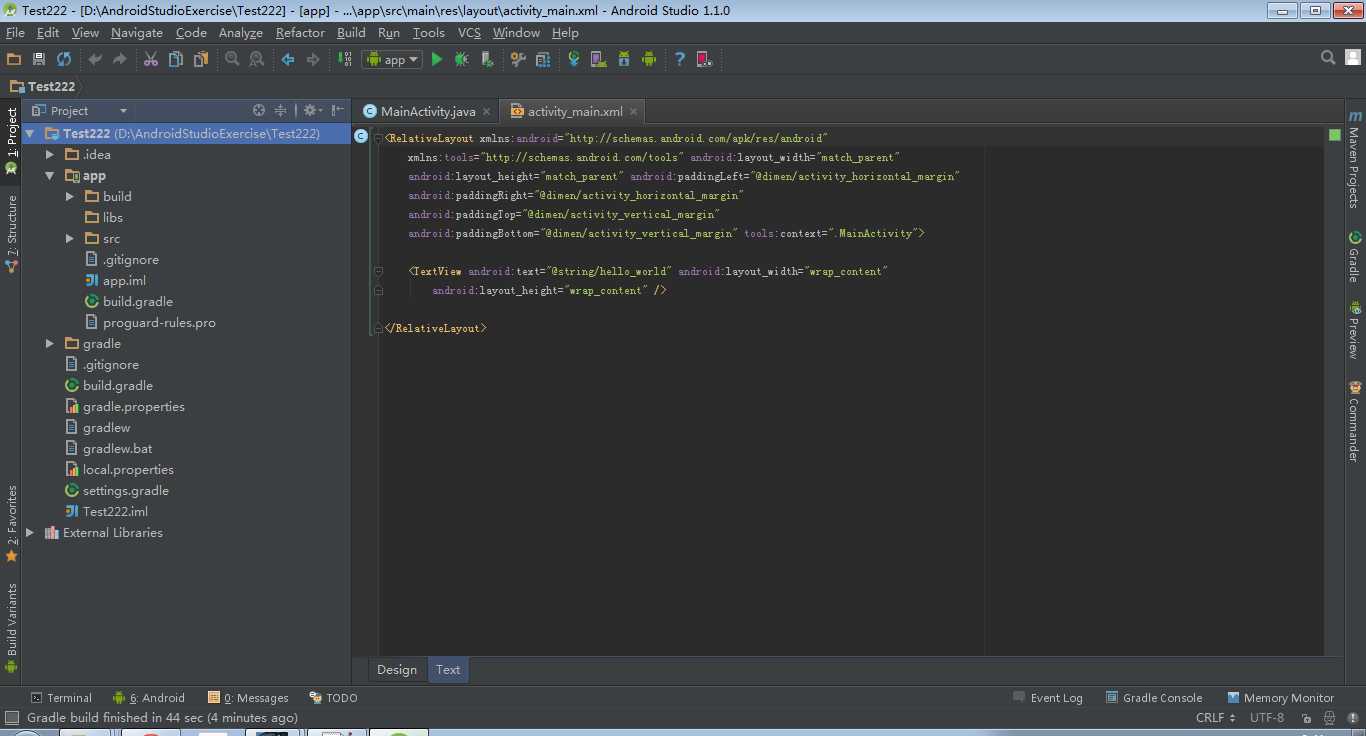Image resolution: width=1366 pixels, height=736 pixels.
Task: Click the Make Project build icon
Action: tap(343, 59)
